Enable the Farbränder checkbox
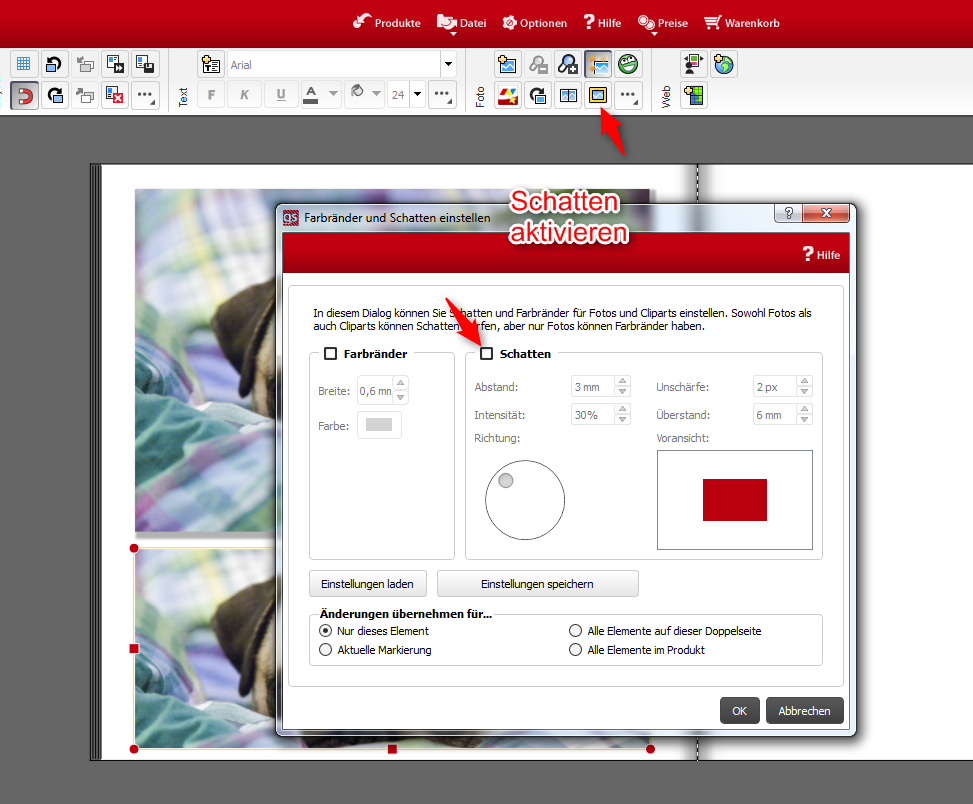 (330, 354)
